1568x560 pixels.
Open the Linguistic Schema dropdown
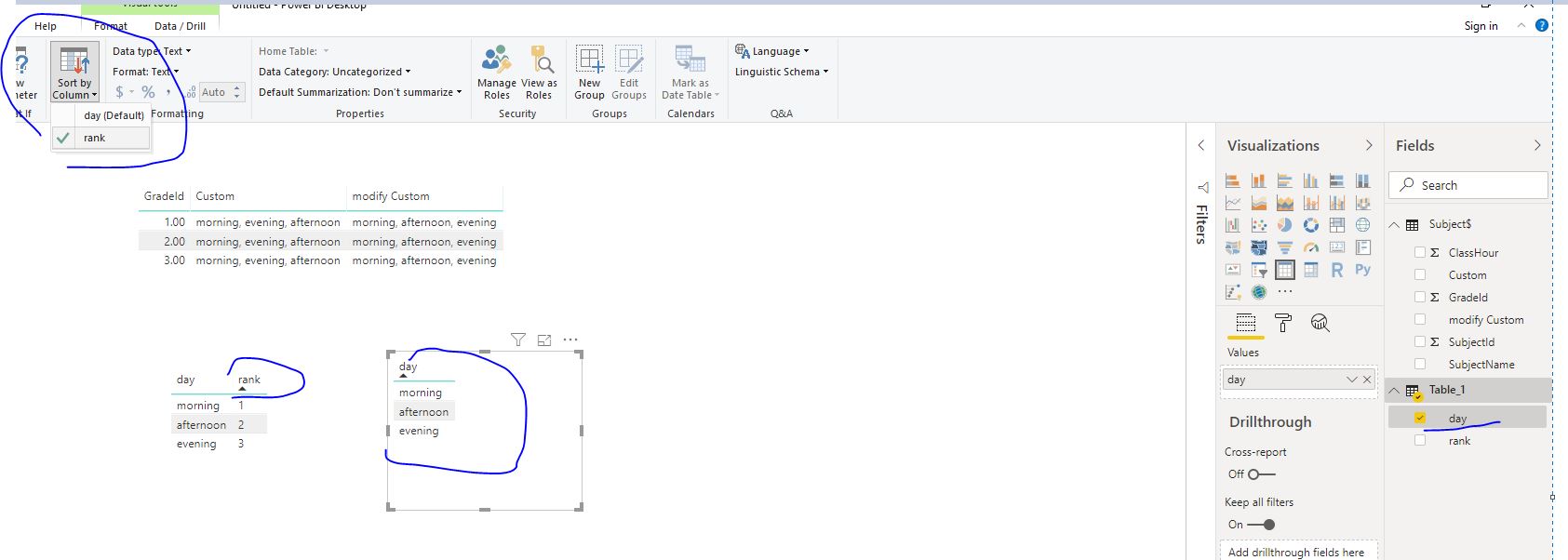click(x=782, y=72)
